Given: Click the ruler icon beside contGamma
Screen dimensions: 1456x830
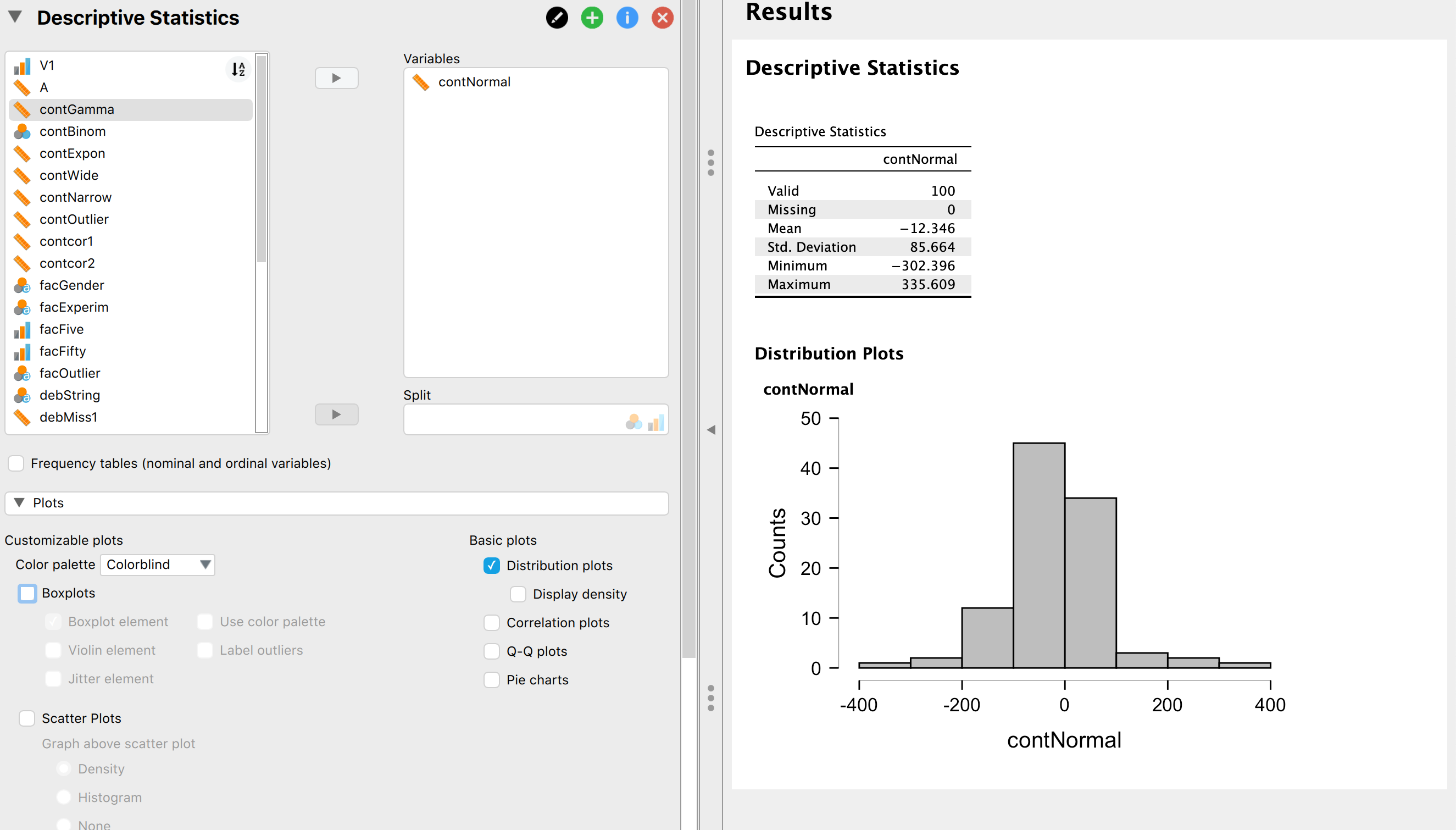Looking at the screenshot, I should 21,109.
